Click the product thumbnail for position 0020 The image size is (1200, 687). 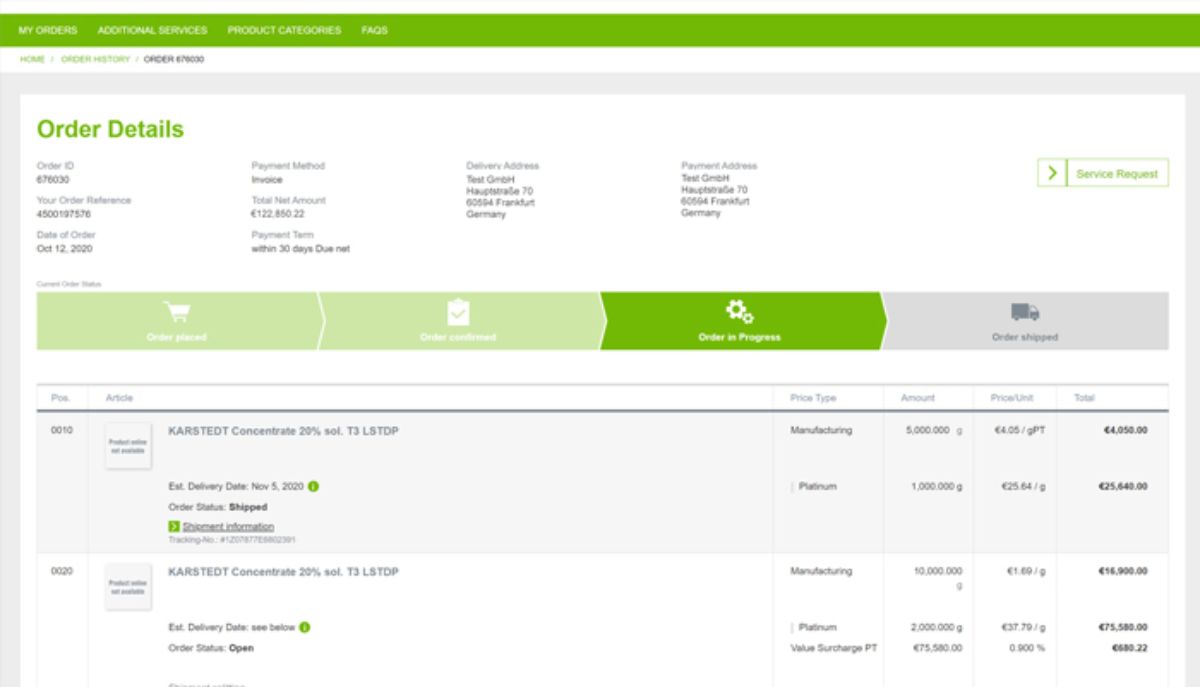[128, 586]
